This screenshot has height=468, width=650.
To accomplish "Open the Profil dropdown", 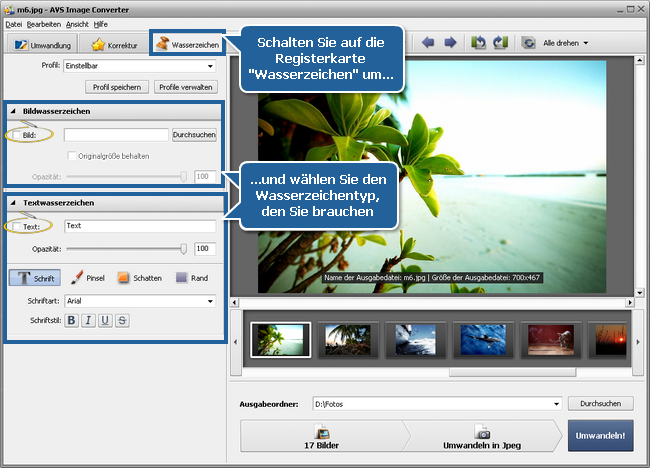I will point(140,66).
